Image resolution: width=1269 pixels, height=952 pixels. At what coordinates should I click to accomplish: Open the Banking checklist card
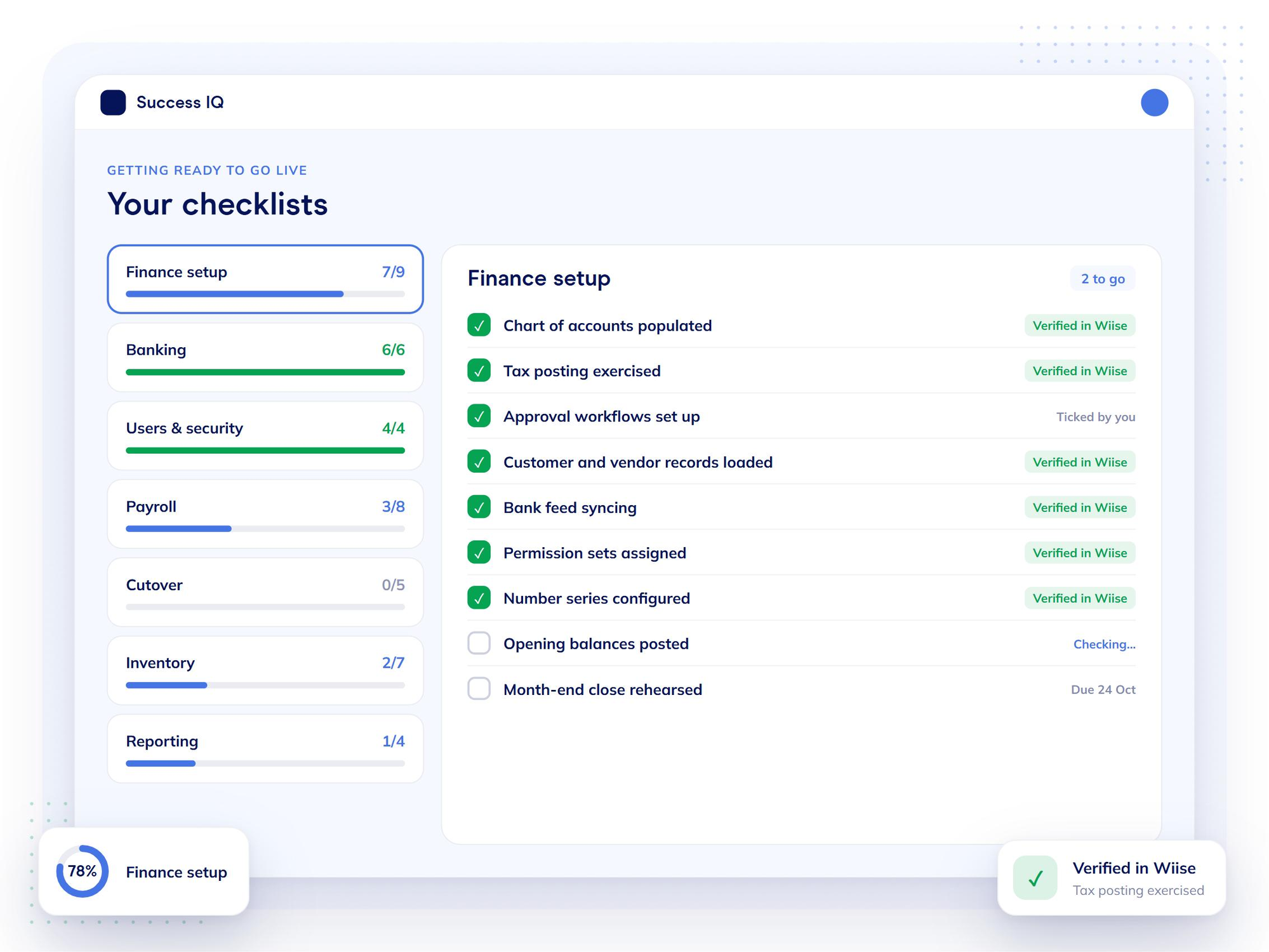pyautogui.click(x=265, y=357)
